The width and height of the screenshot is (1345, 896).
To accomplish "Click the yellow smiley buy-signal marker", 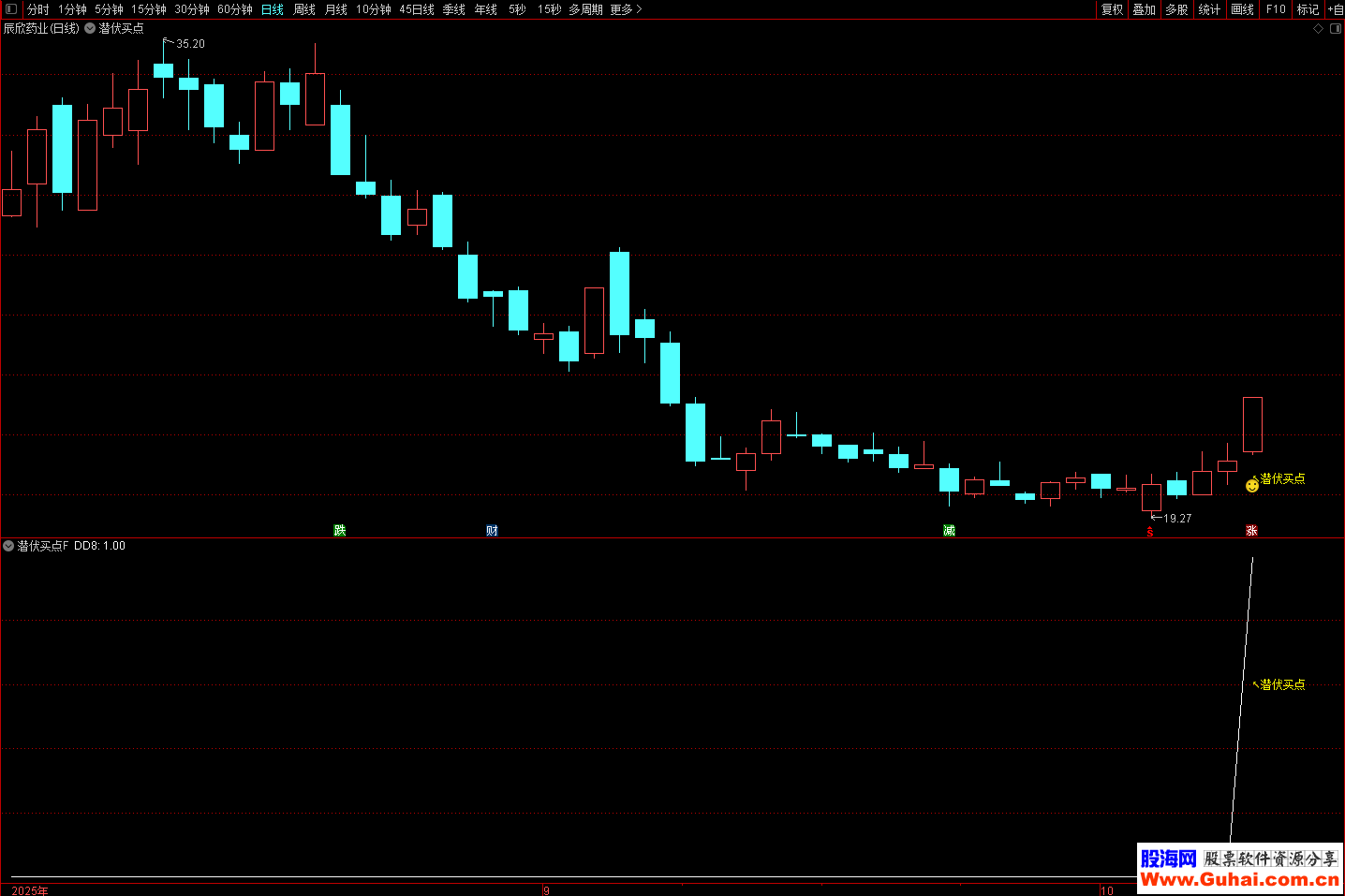I will 1252,485.
